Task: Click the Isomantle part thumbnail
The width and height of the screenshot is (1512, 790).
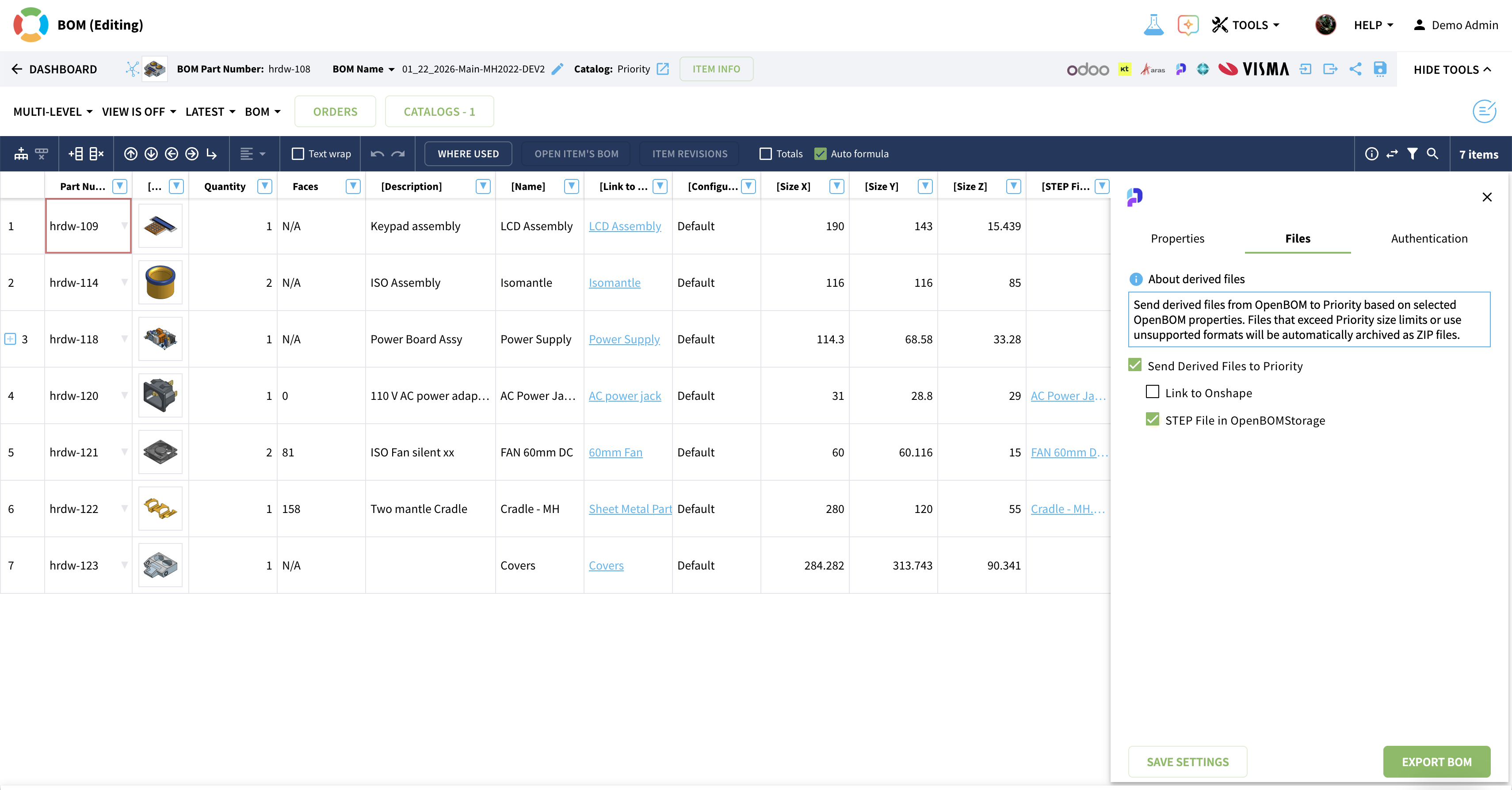Action: pos(160,283)
